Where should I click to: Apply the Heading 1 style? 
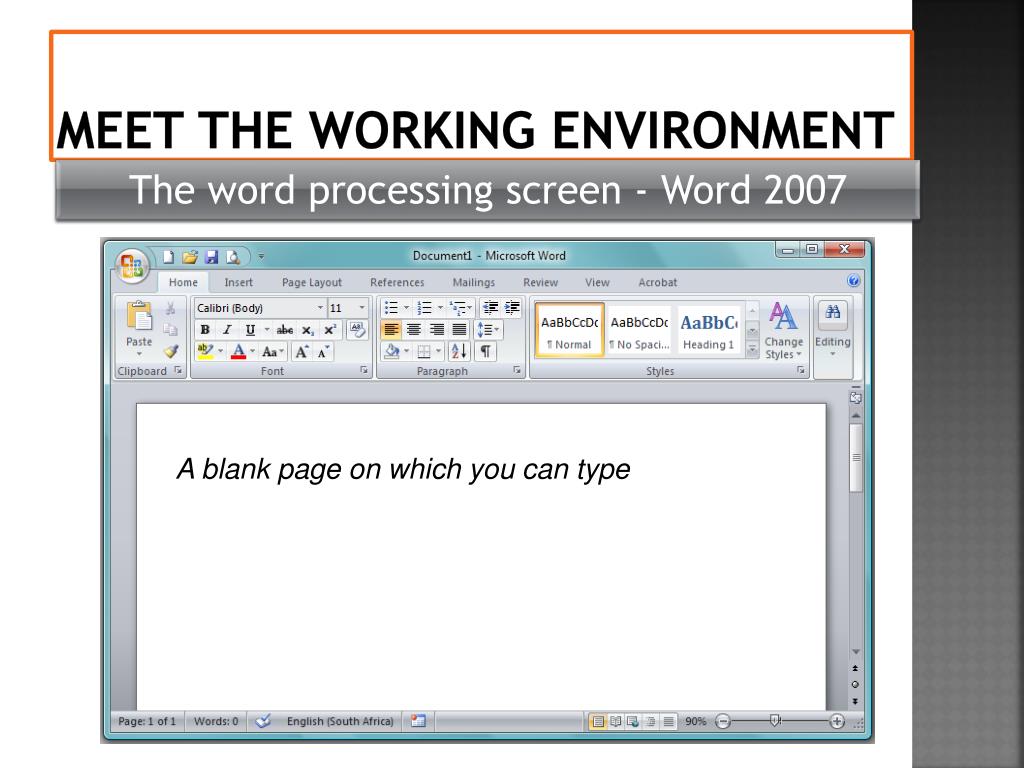coord(709,330)
